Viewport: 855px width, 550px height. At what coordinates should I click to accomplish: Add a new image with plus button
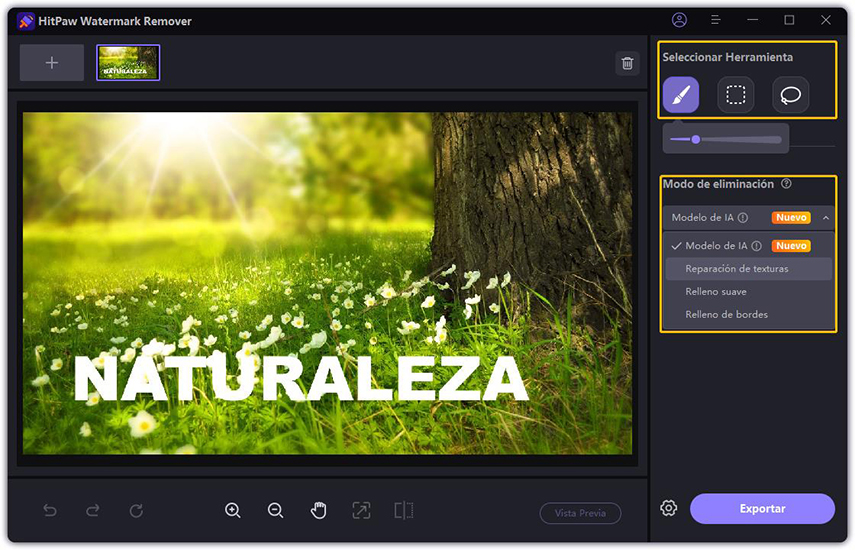[52, 62]
